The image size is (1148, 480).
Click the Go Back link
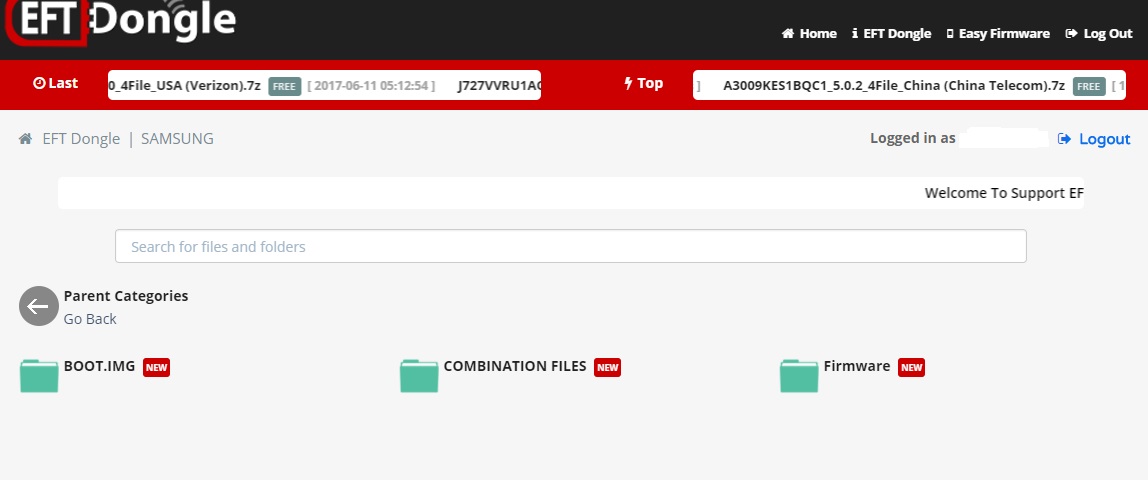90,319
